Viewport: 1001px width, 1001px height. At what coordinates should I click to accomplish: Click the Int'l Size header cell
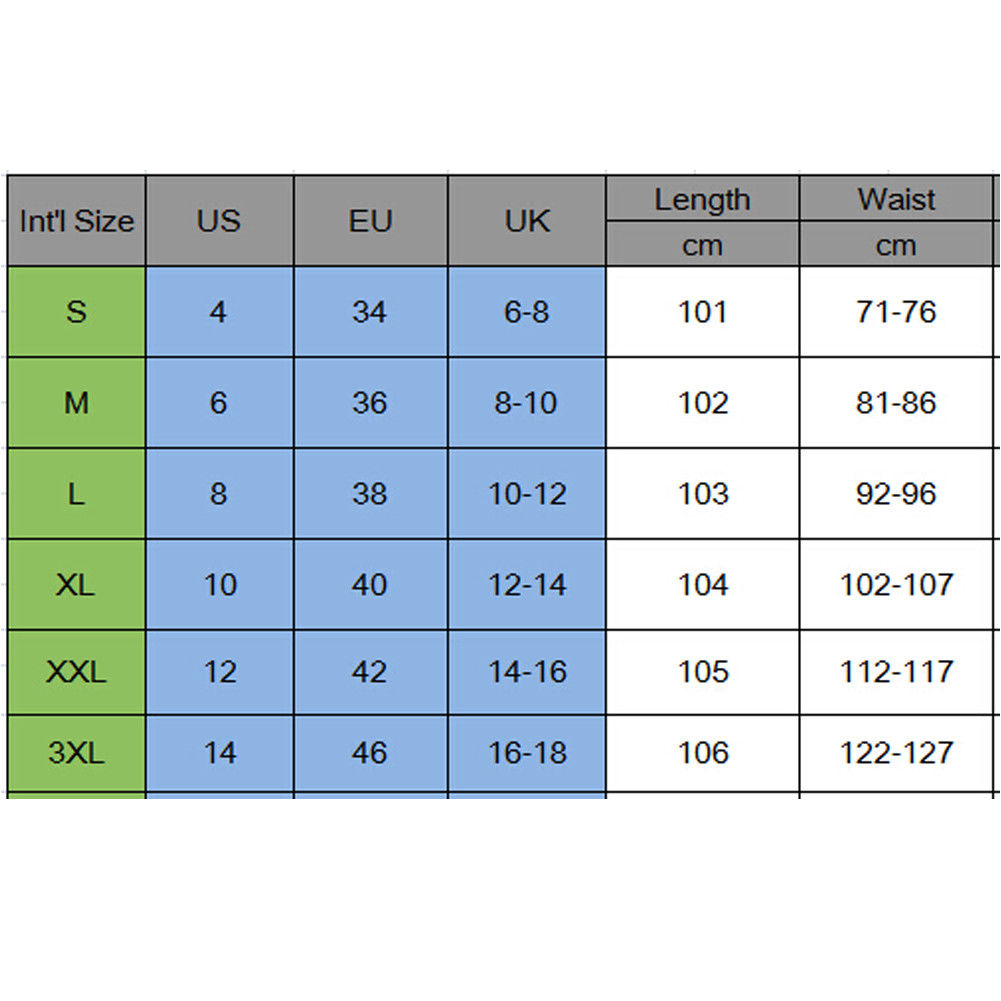76,221
